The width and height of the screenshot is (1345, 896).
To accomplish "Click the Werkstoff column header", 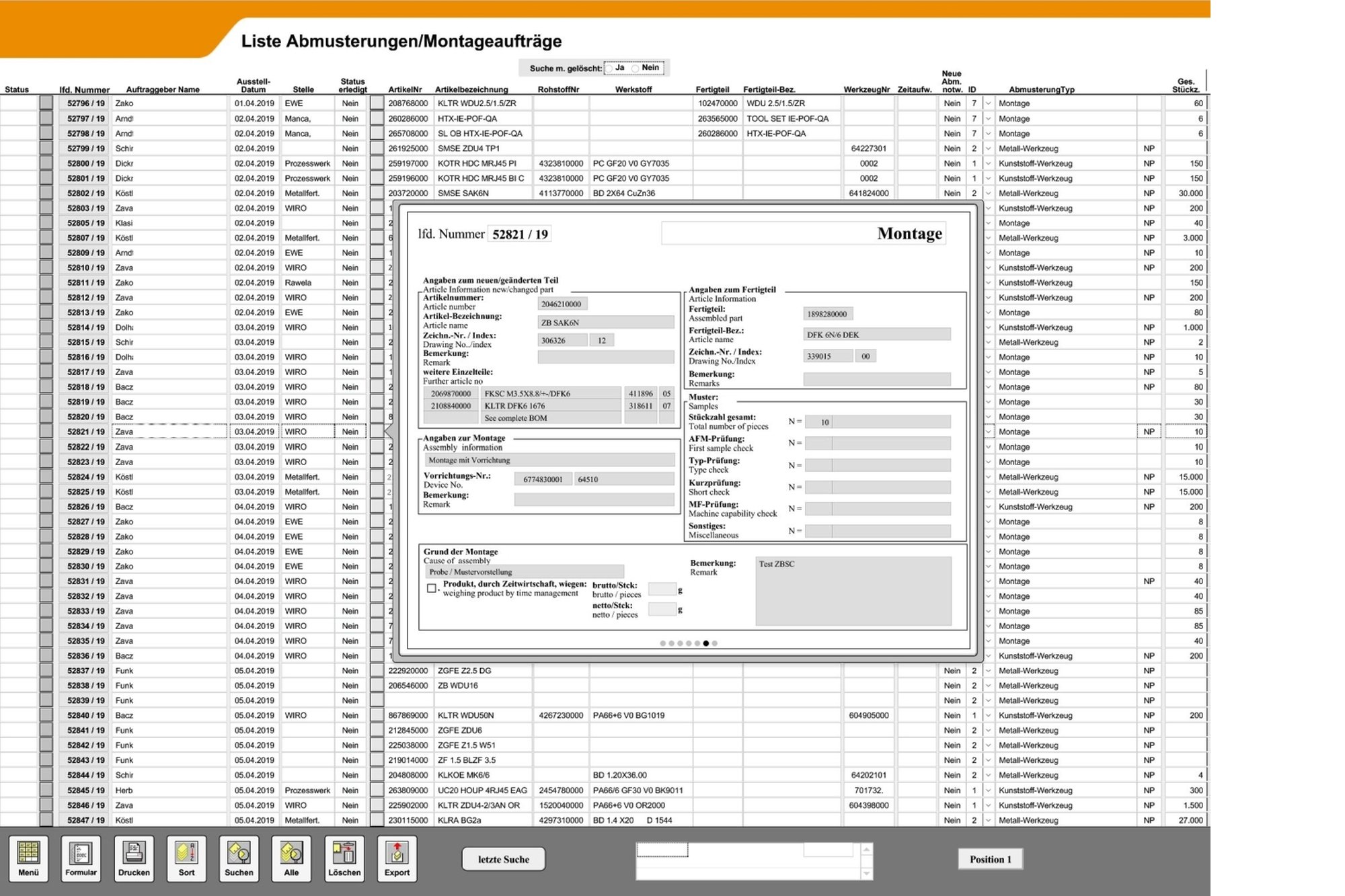I will 633,89.
